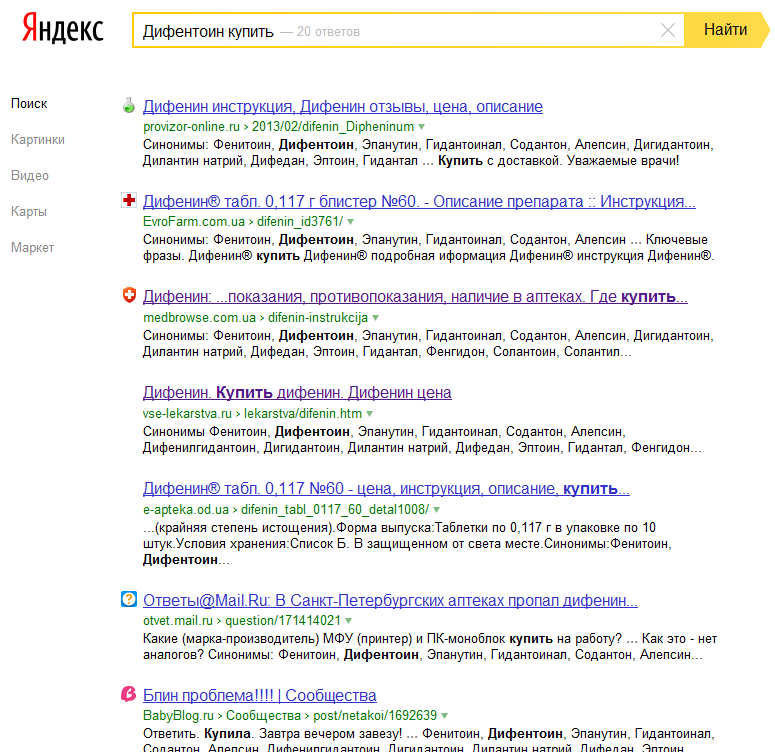Image resolution: width=775 pixels, height=752 pixels.
Task: Click the difenin-instrukcija path link
Action: (318, 317)
